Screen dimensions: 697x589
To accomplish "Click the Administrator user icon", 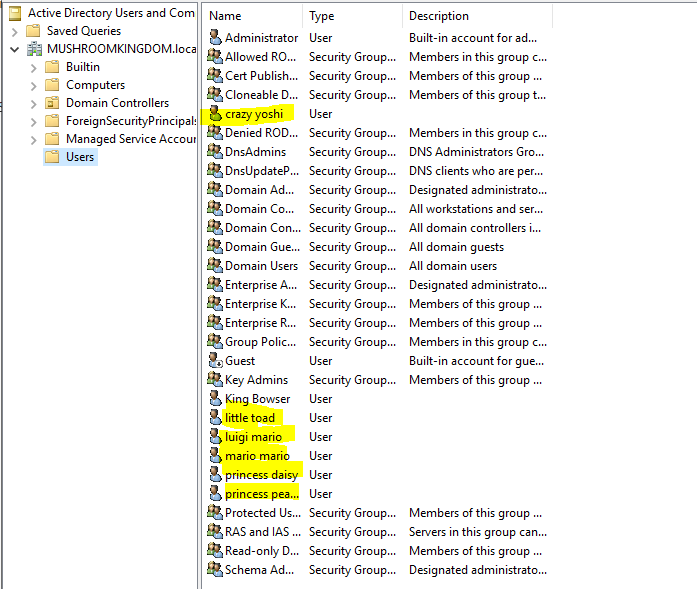I will (x=214, y=38).
